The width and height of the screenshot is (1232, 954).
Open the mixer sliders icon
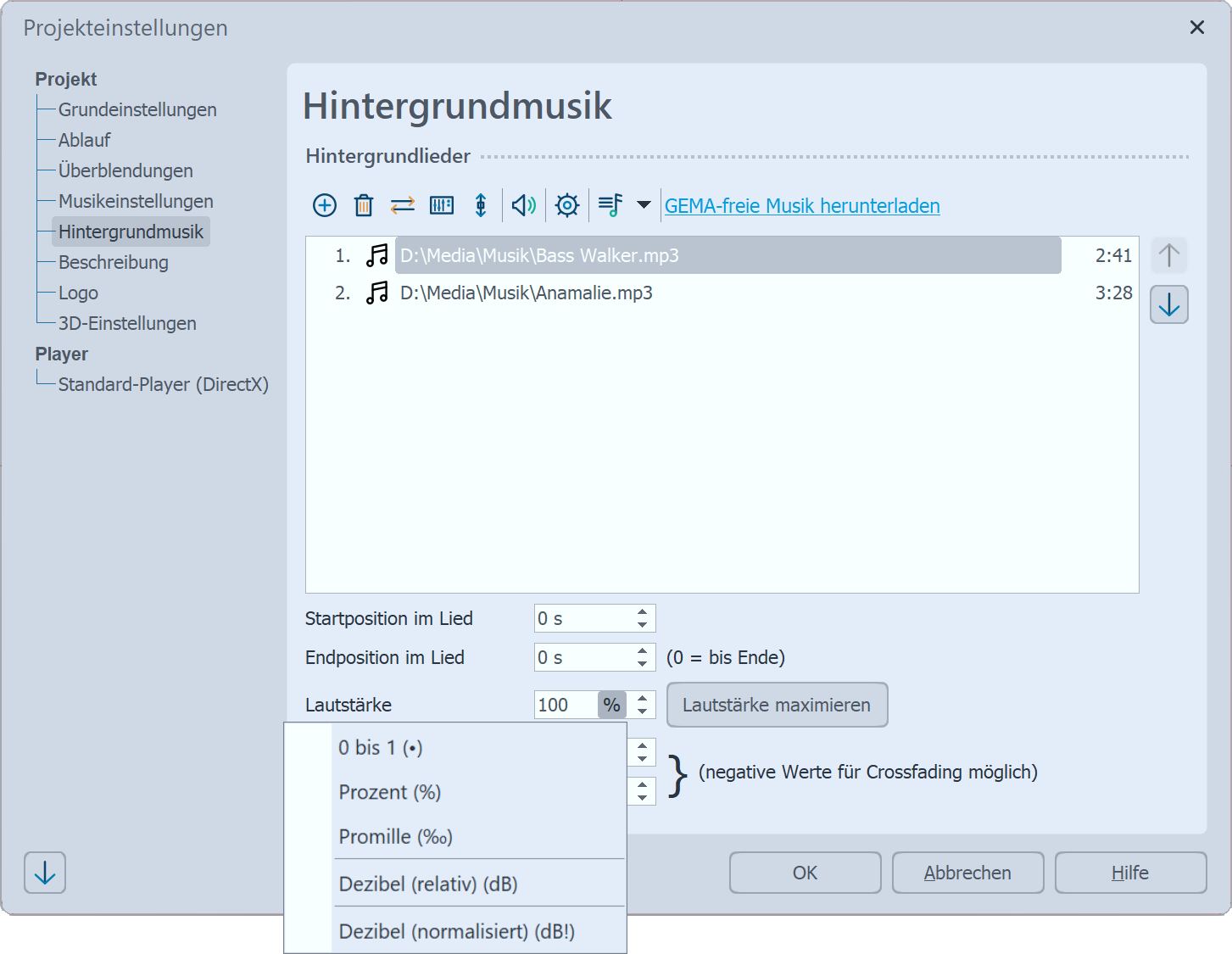coord(442,205)
